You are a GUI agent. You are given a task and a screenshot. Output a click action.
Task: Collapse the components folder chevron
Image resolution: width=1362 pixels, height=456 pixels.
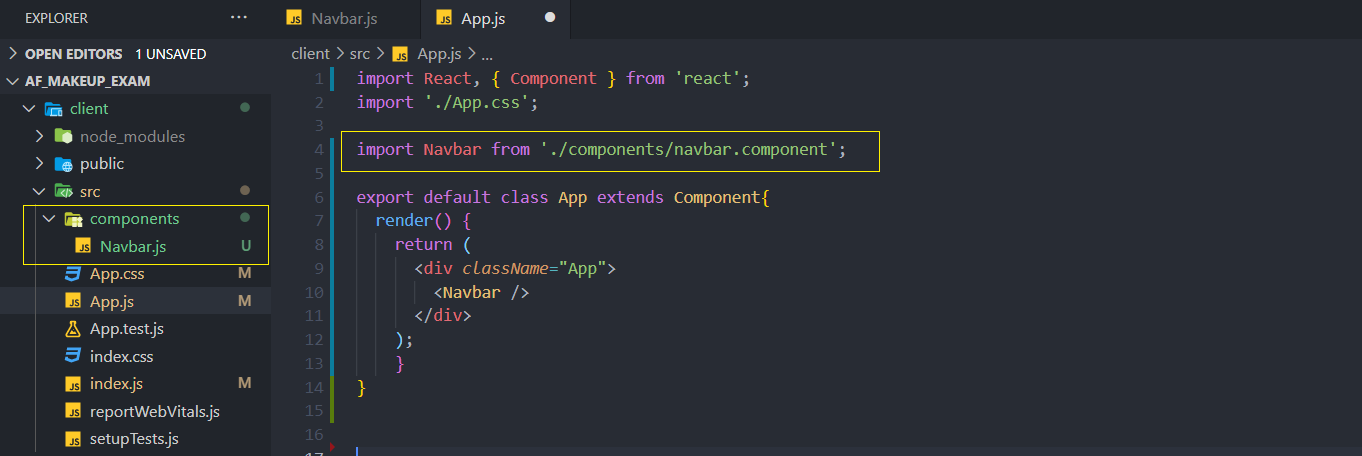click(48, 219)
